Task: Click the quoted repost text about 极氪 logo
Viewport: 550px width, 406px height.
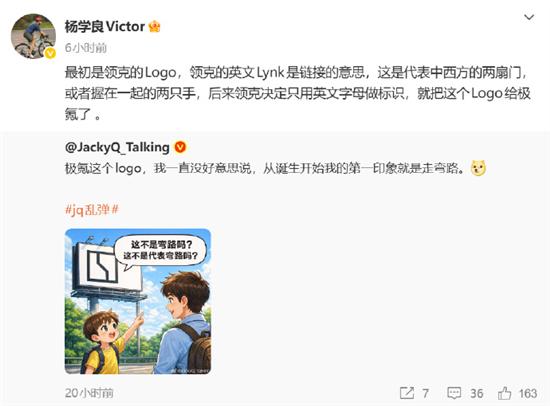Action: pyautogui.click(x=267, y=168)
